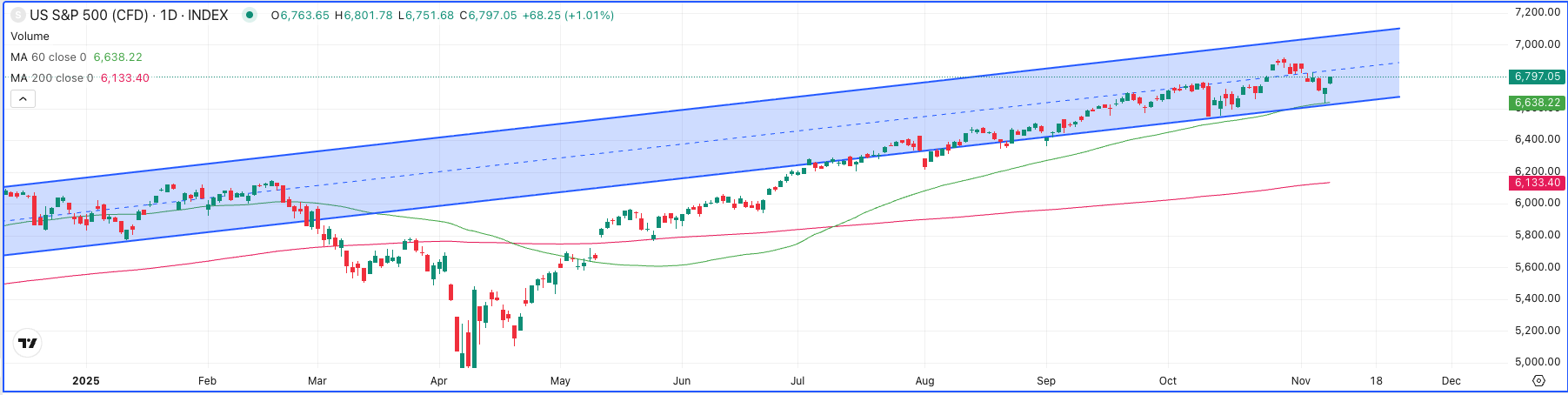The width and height of the screenshot is (1568, 395).
Task: Click the S&P 500 symbol logo icon
Action: [x=17, y=15]
